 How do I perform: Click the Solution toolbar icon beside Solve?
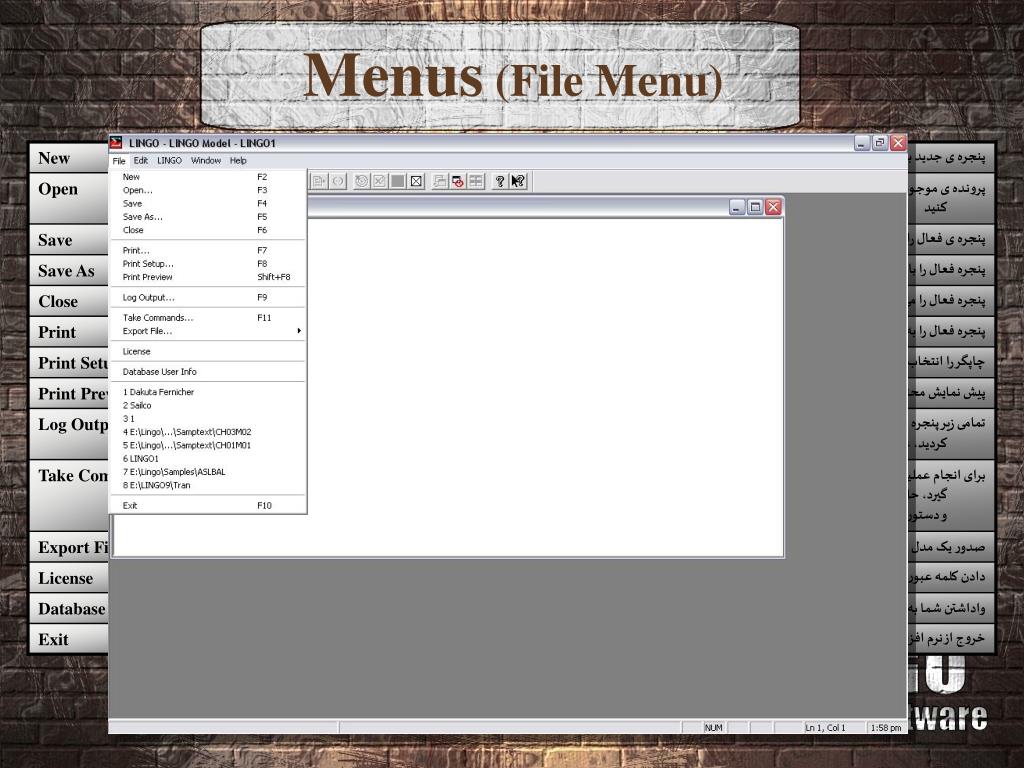[x=379, y=181]
